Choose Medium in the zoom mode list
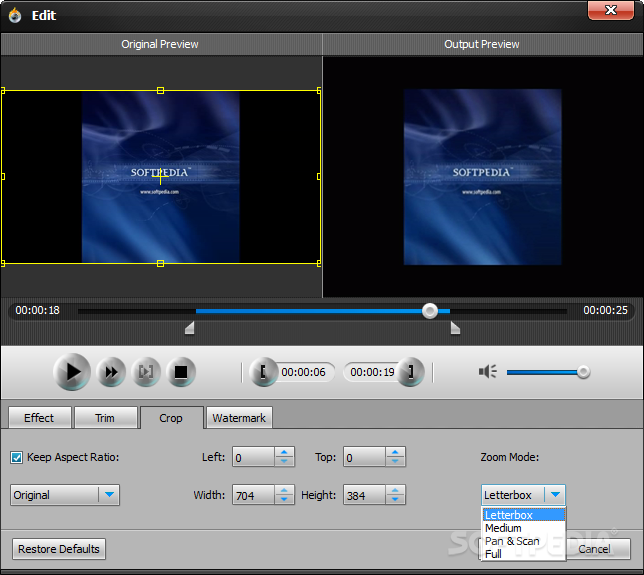The image size is (644, 575). 524,528
